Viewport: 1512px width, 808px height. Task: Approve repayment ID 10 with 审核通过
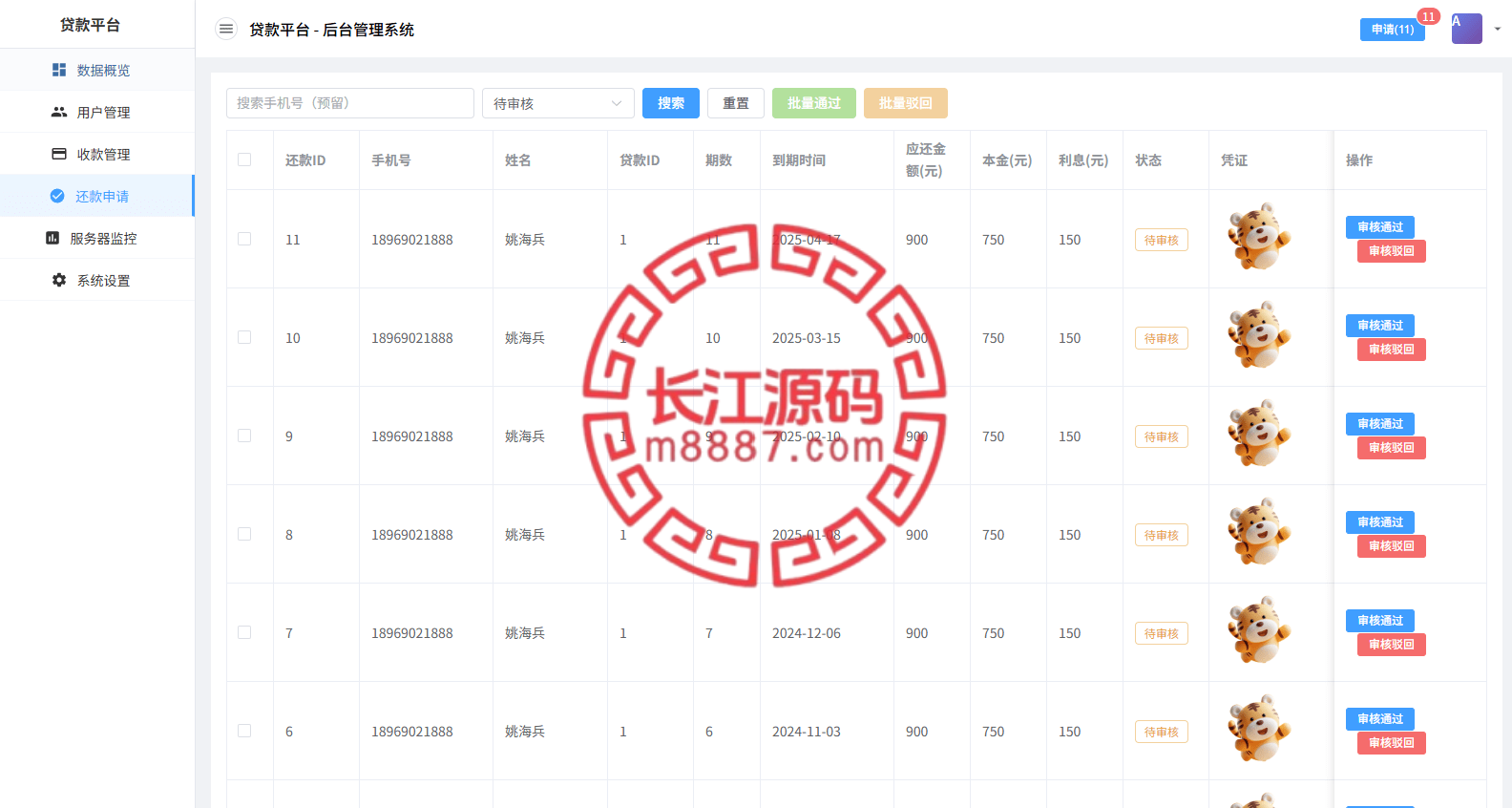tap(1380, 326)
